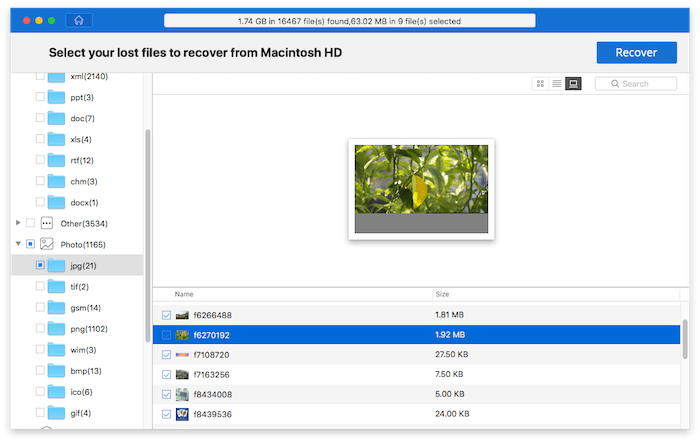Select the gif(4) folder label
Screen dimensions: 700x442
coord(81,413)
